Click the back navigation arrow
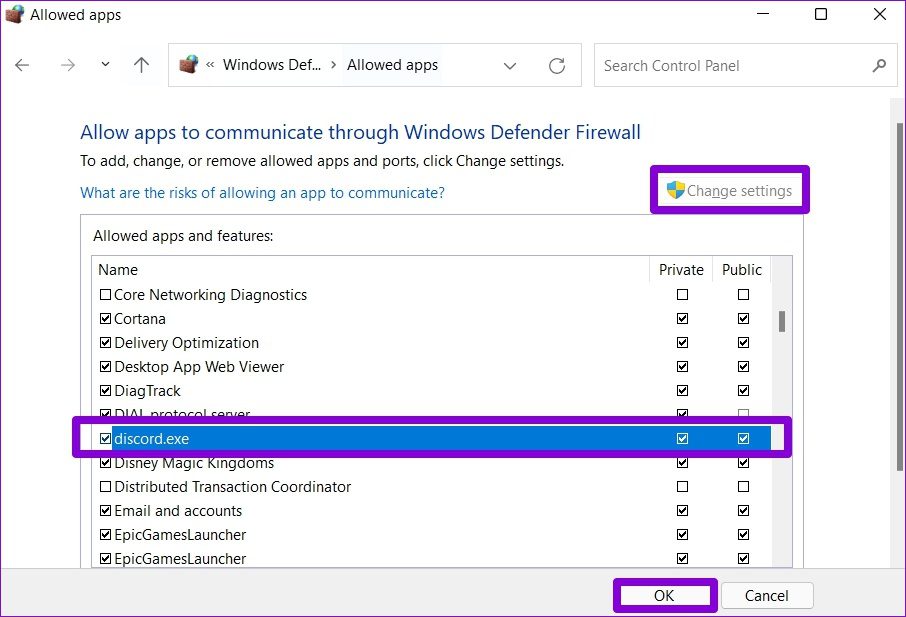Viewport: 906px width, 617px height. pyautogui.click(x=21, y=65)
